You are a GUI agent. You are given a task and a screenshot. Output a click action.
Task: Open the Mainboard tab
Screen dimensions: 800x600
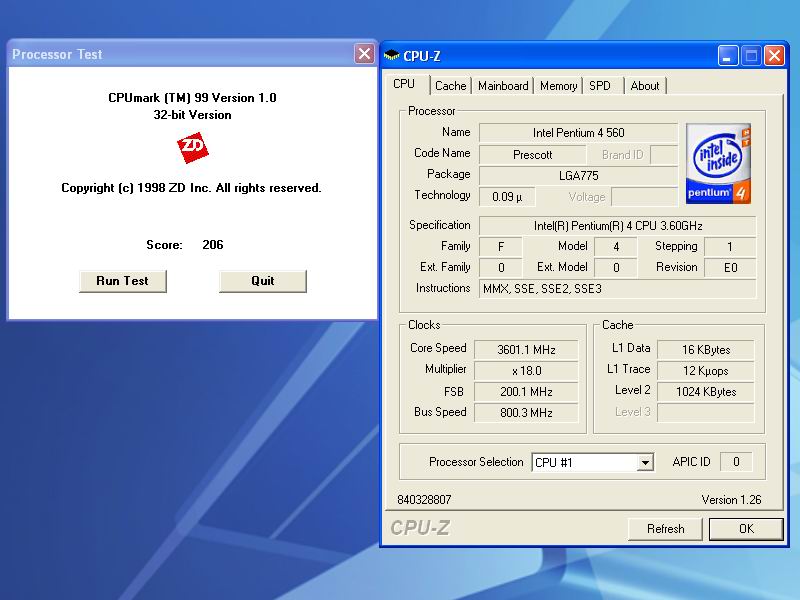click(503, 86)
